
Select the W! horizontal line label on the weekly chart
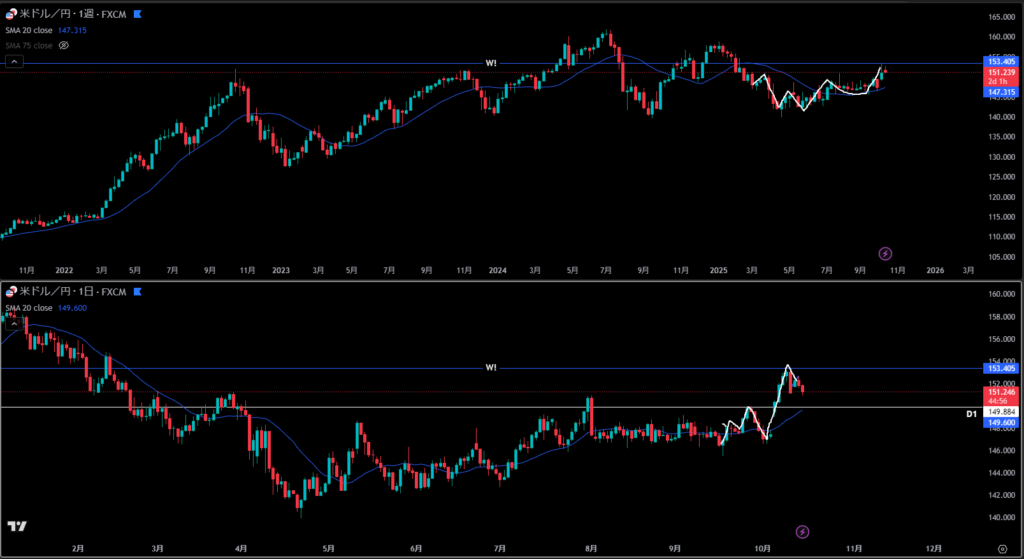pyautogui.click(x=491, y=63)
